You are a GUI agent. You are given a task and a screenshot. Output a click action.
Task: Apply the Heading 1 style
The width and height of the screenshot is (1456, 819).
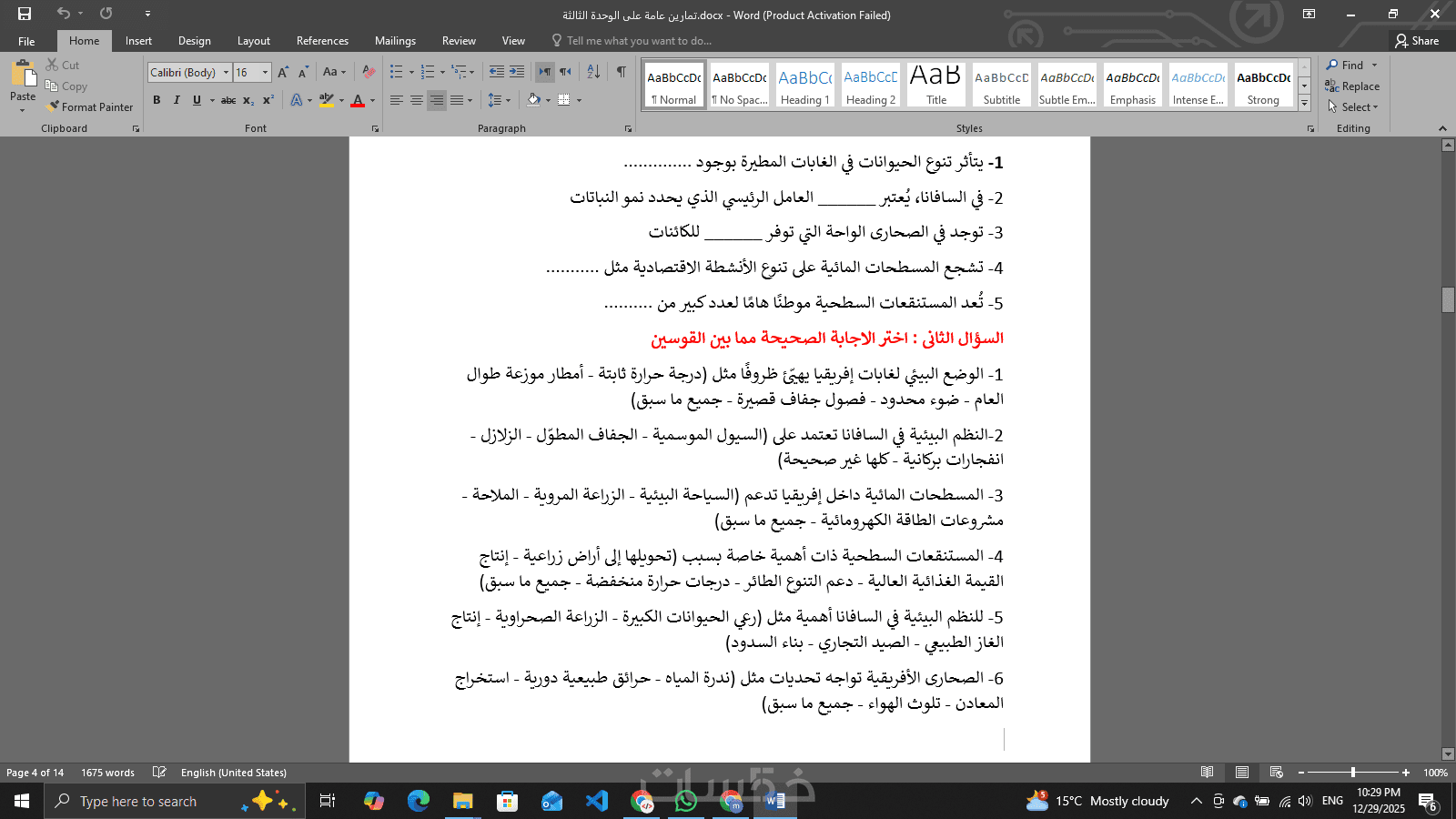805,85
